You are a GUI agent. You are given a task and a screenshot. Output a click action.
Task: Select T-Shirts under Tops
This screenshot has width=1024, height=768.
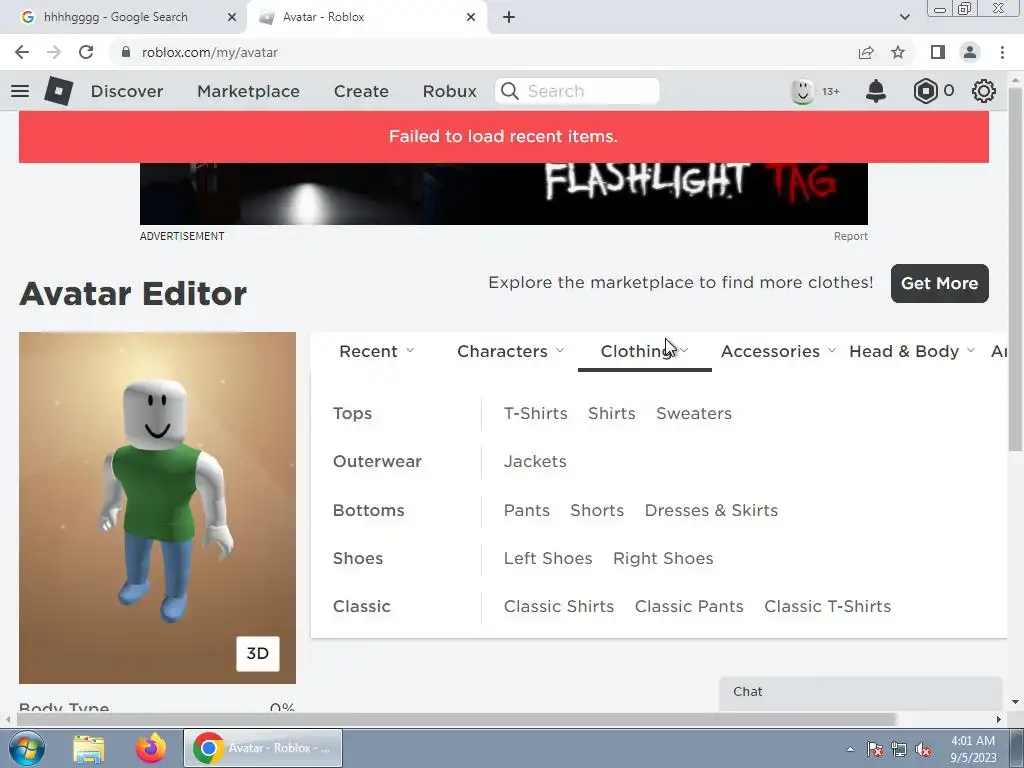point(536,413)
